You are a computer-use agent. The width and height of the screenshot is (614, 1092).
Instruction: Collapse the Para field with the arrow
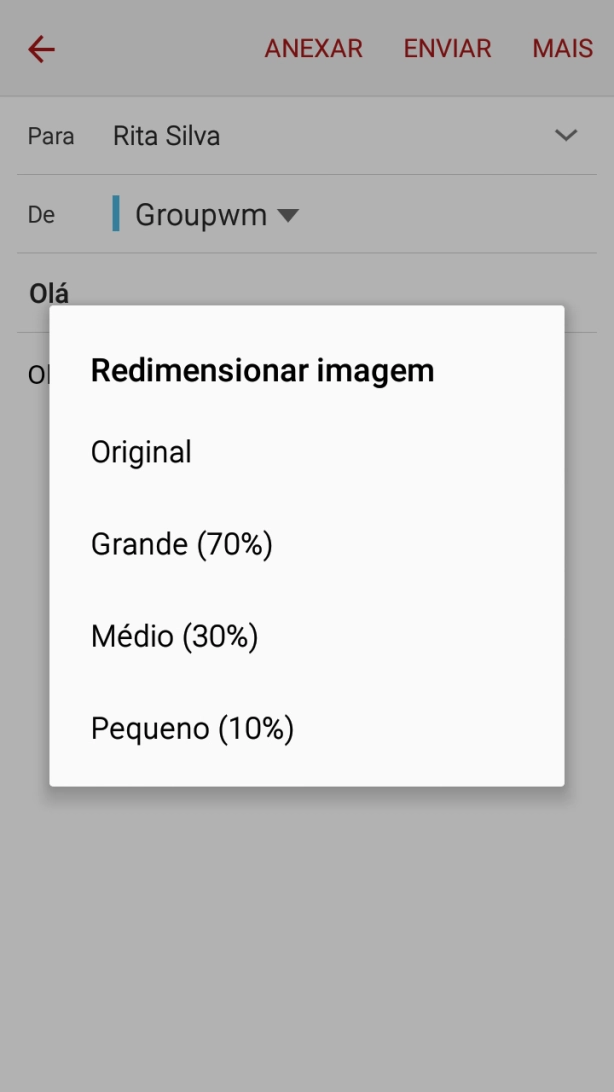565,135
